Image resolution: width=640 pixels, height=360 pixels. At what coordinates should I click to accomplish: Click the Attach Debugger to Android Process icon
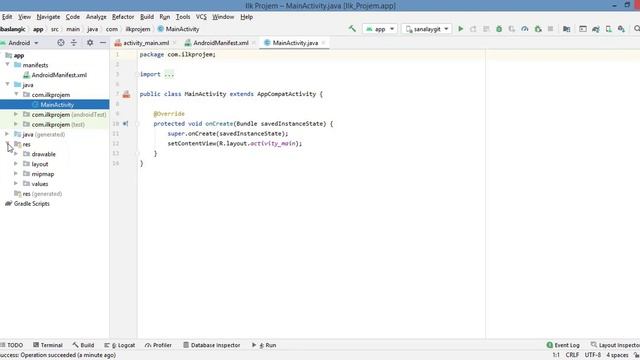538,29
